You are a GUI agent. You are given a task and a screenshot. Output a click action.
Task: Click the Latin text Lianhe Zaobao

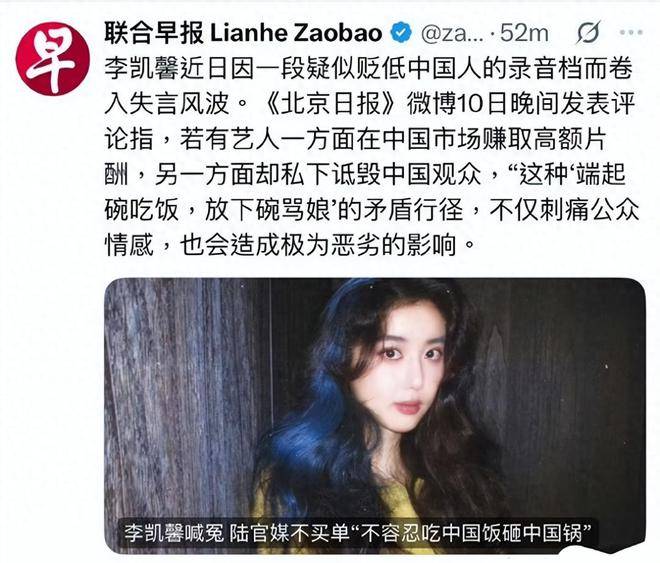click(296, 33)
